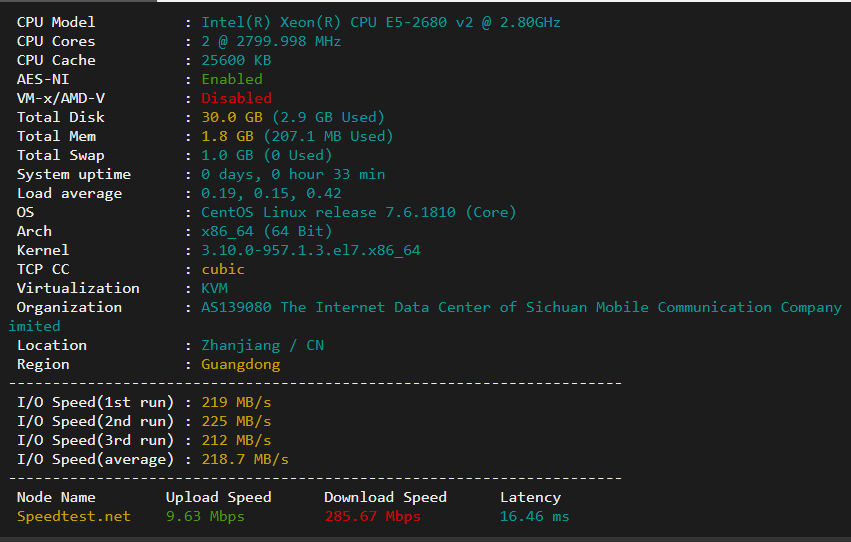Click the Upload Speed column header
The image size is (851, 542).
[x=219, y=497]
